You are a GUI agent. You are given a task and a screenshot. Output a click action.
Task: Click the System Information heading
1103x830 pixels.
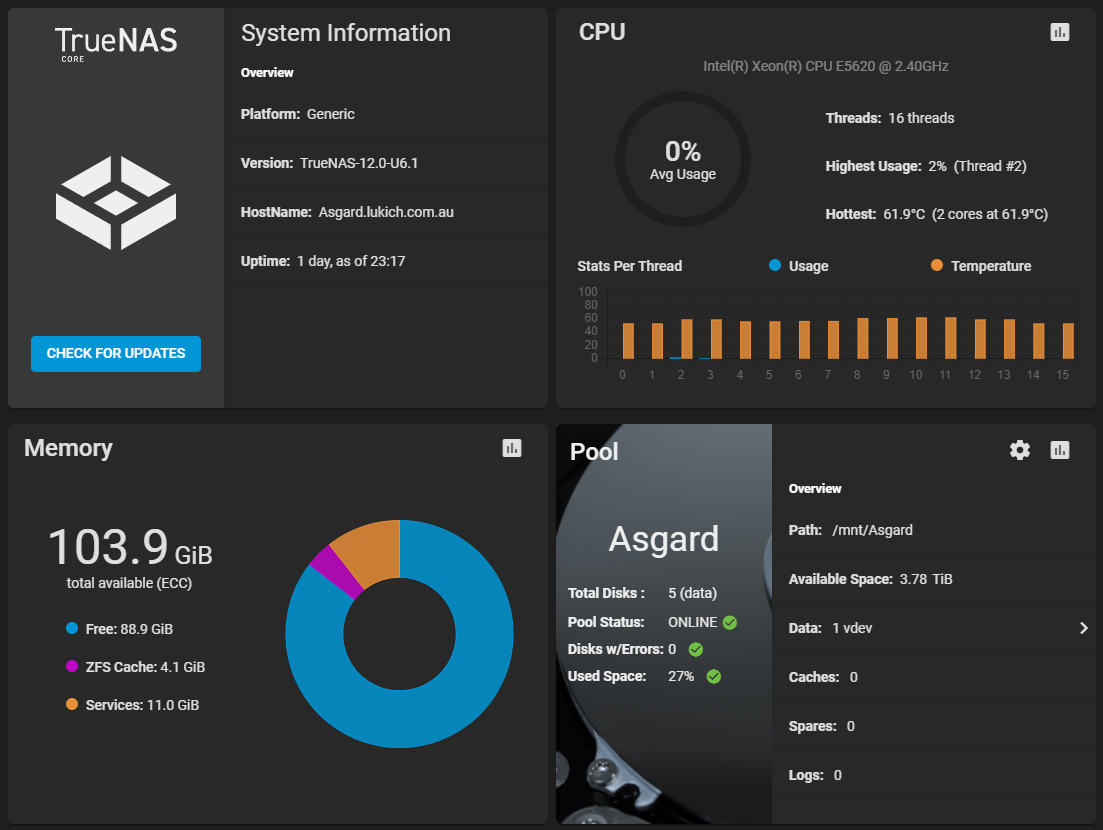pos(346,33)
